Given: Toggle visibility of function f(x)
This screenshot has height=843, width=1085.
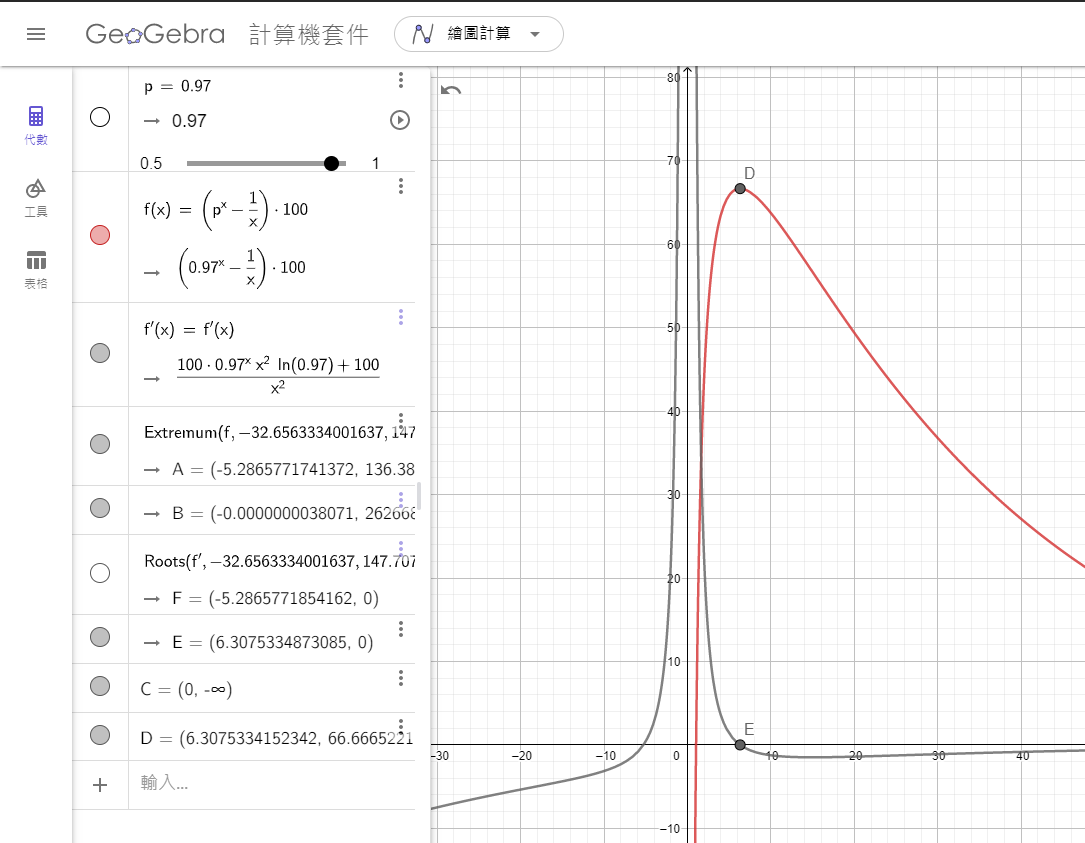Looking at the screenshot, I should click(x=100, y=235).
